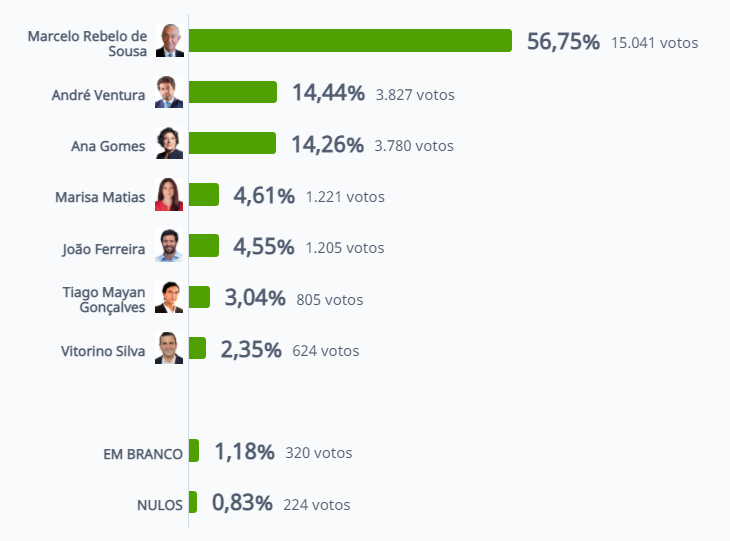
Task: Click the 14,44% percentage text
Action: pos(329,93)
